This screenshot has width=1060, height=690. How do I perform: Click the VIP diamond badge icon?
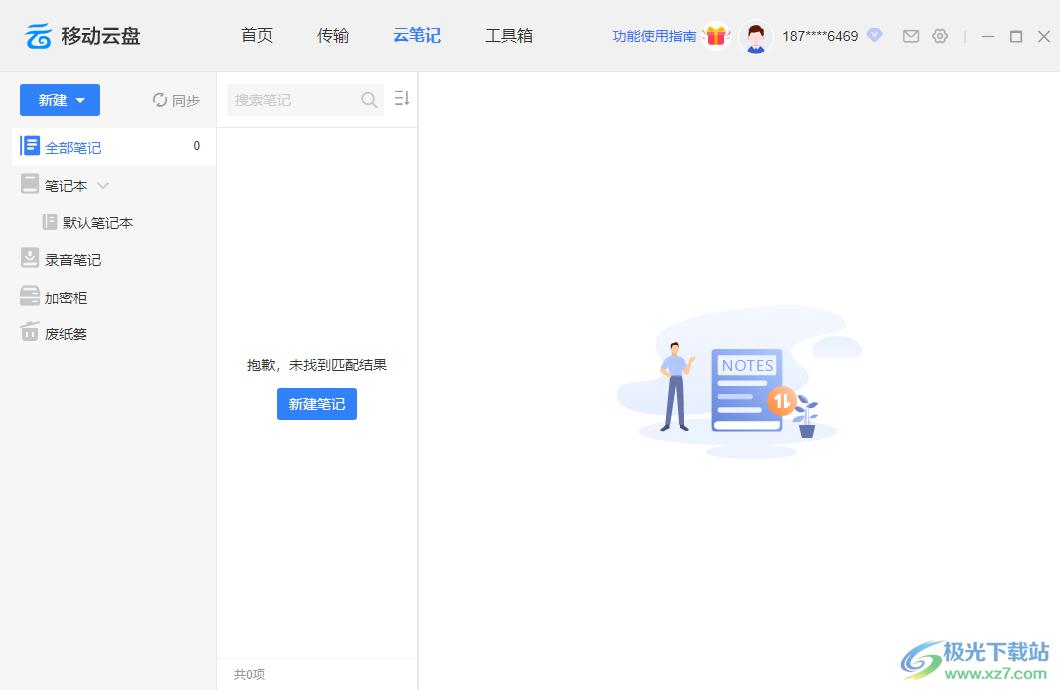[874, 35]
